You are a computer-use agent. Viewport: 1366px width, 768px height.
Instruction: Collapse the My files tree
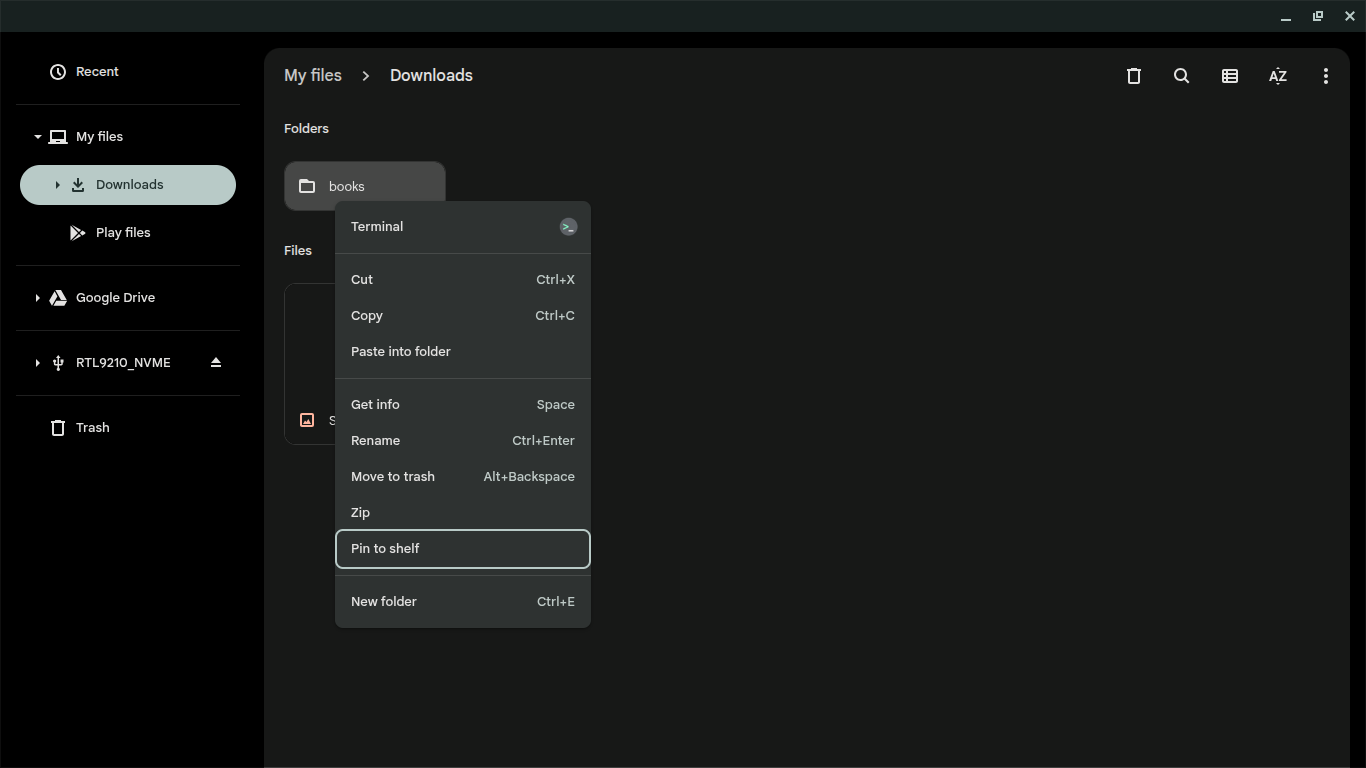37,137
